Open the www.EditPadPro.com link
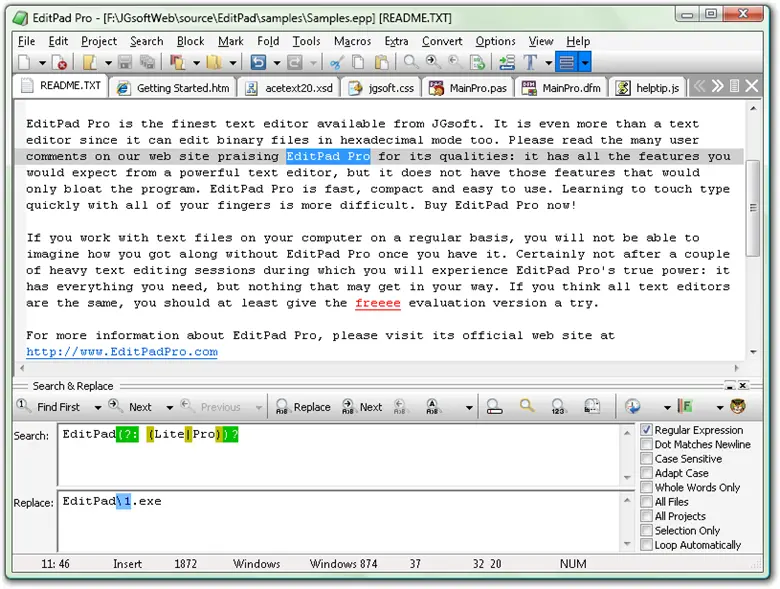Viewport: 780px width, 589px height. click(122, 352)
